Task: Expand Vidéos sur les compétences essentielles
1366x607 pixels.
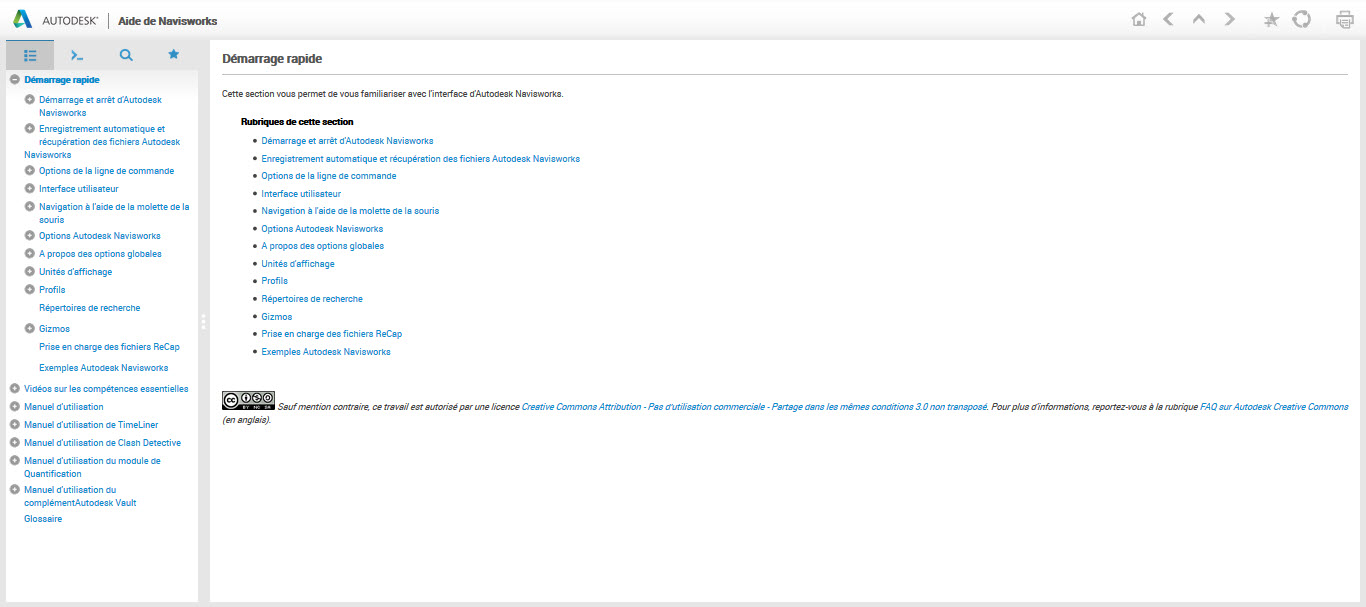Action: coord(14,389)
